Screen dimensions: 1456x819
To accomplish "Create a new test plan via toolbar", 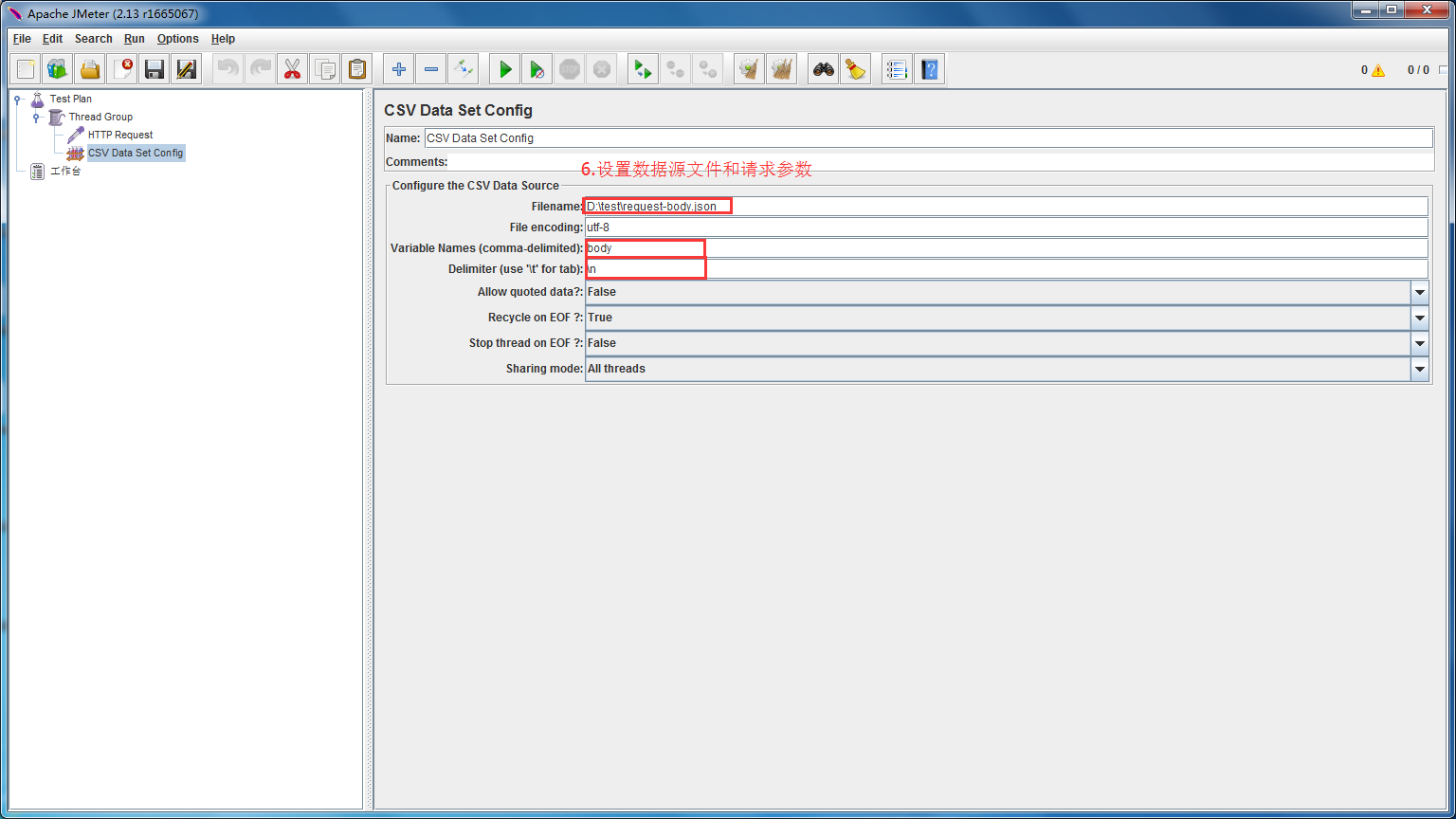I will 26,69.
